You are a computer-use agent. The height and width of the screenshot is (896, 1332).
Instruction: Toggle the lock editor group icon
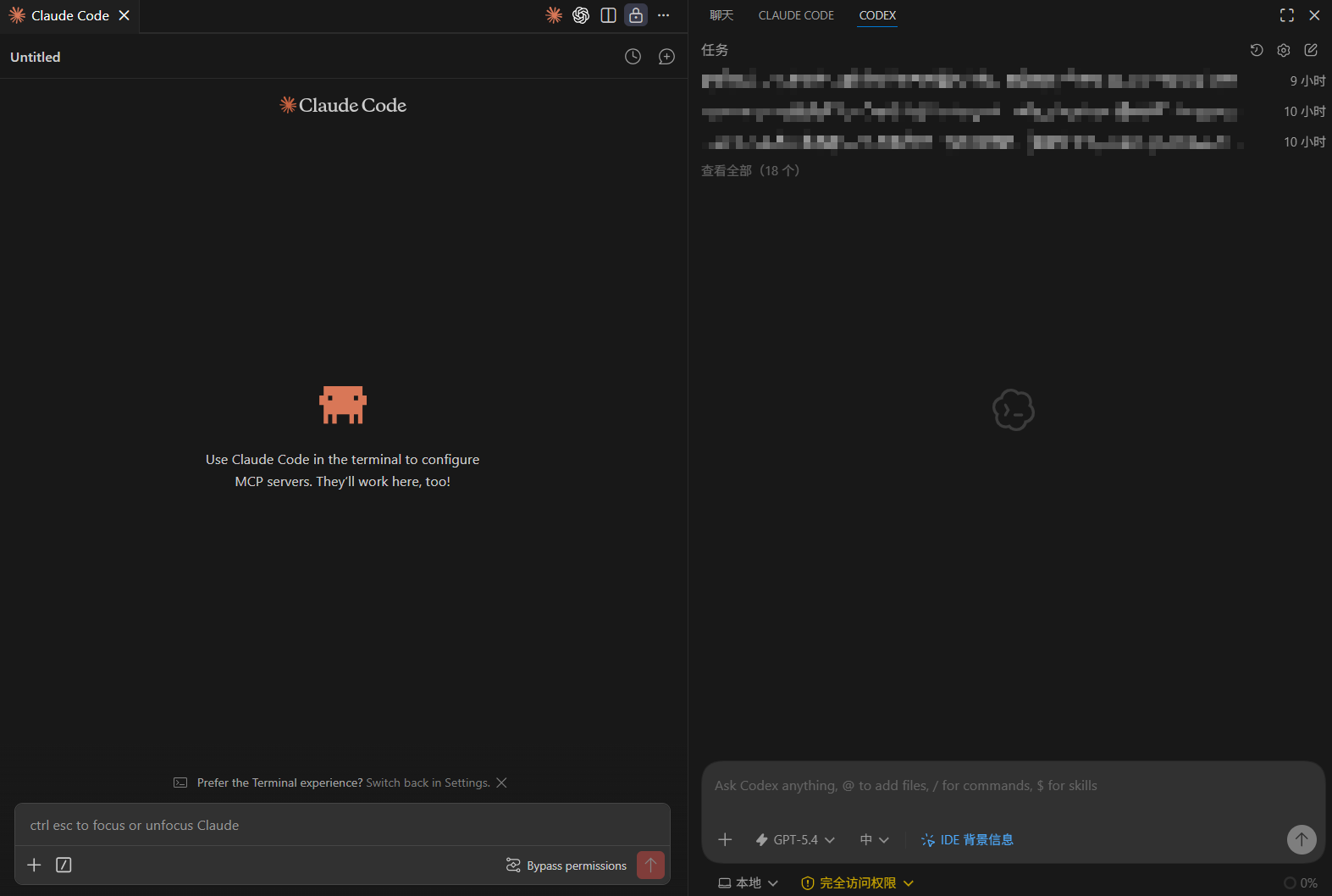click(636, 15)
